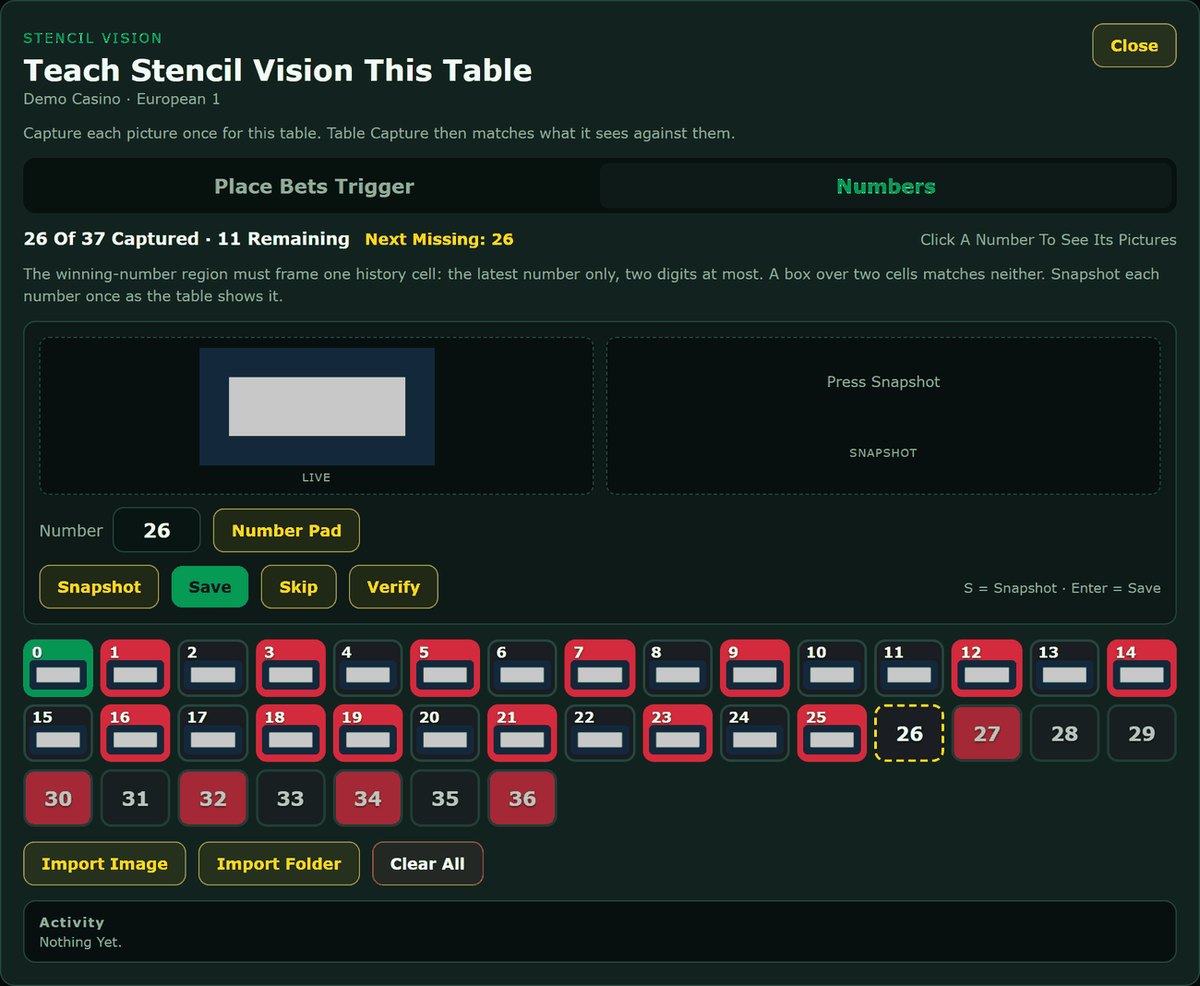Select captured number 8 tile

[x=677, y=669]
